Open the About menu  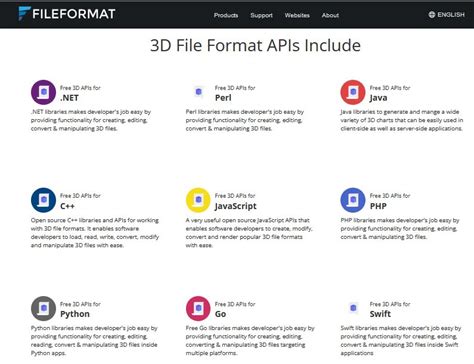pos(330,15)
